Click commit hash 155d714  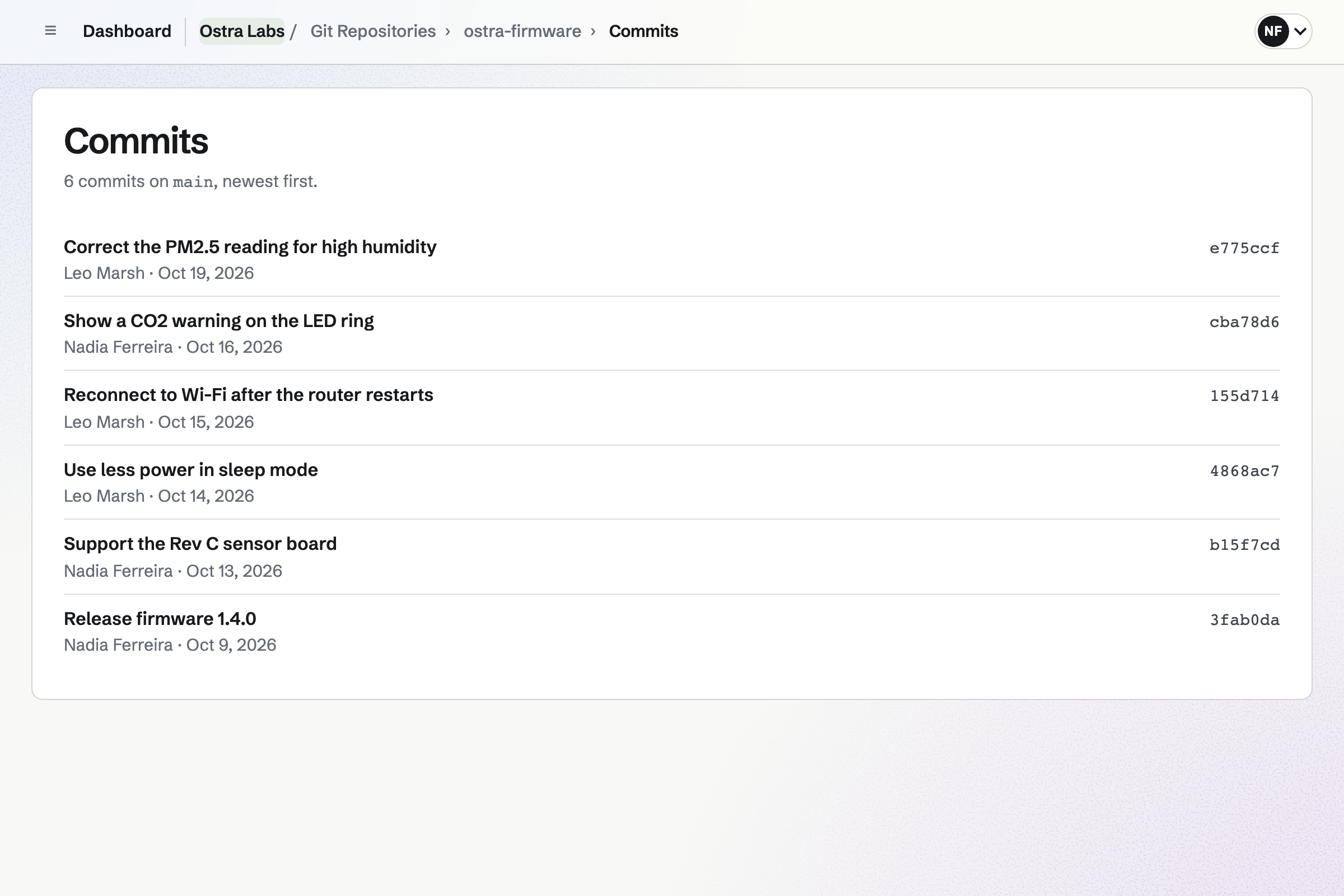(x=1244, y=396)
